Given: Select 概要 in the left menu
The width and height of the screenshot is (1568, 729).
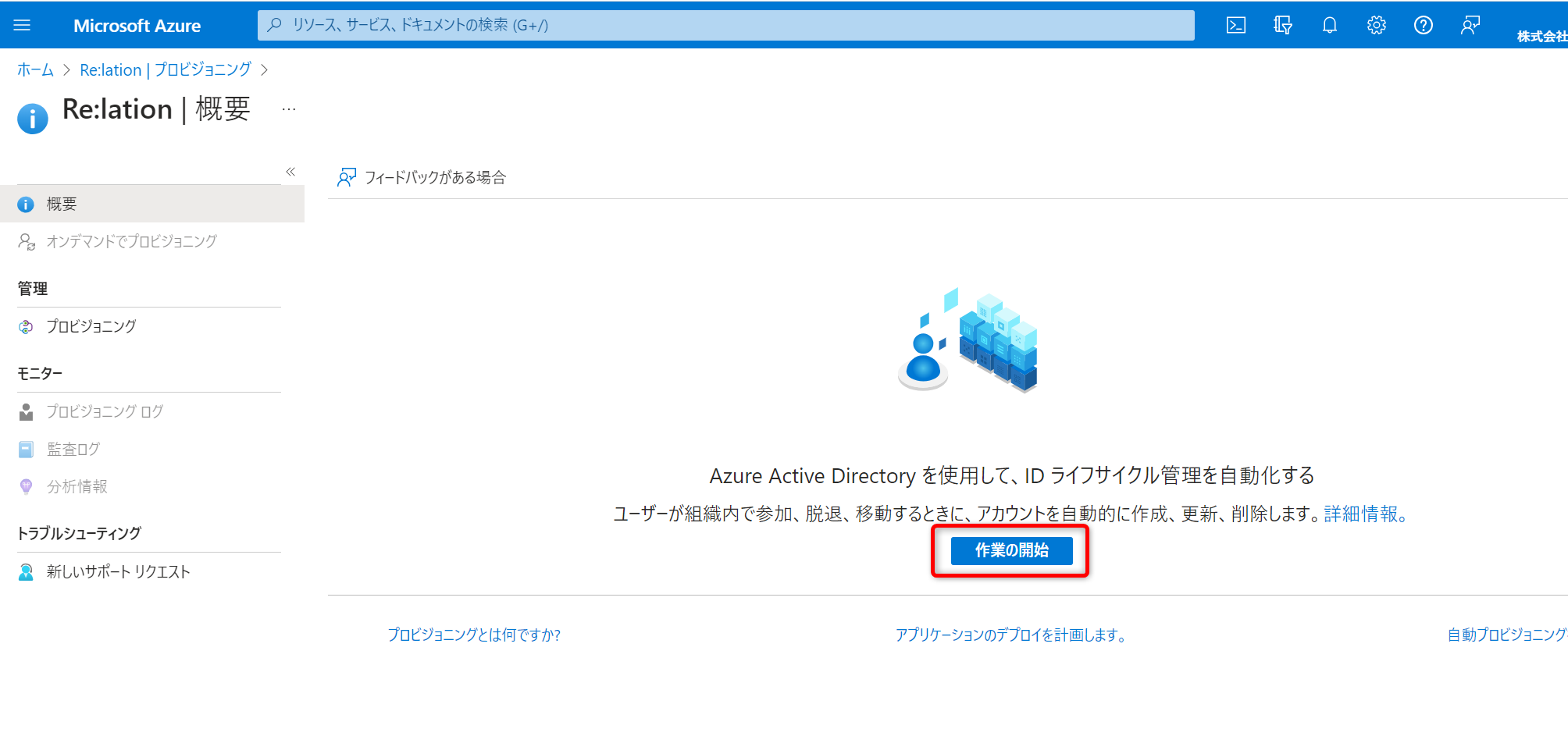Looking at the screenshot, I should [x=61, y=204].
